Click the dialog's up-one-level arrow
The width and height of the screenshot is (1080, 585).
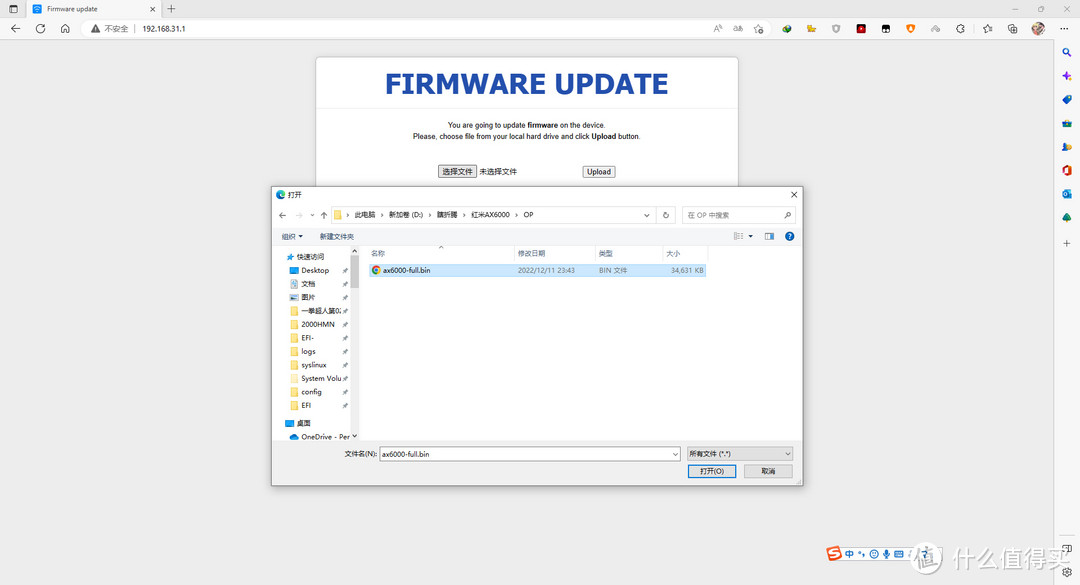click(x=324, y=215)
